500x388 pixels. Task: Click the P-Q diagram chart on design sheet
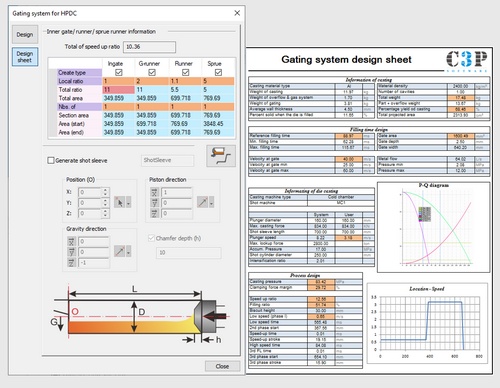tap(433, 227)
